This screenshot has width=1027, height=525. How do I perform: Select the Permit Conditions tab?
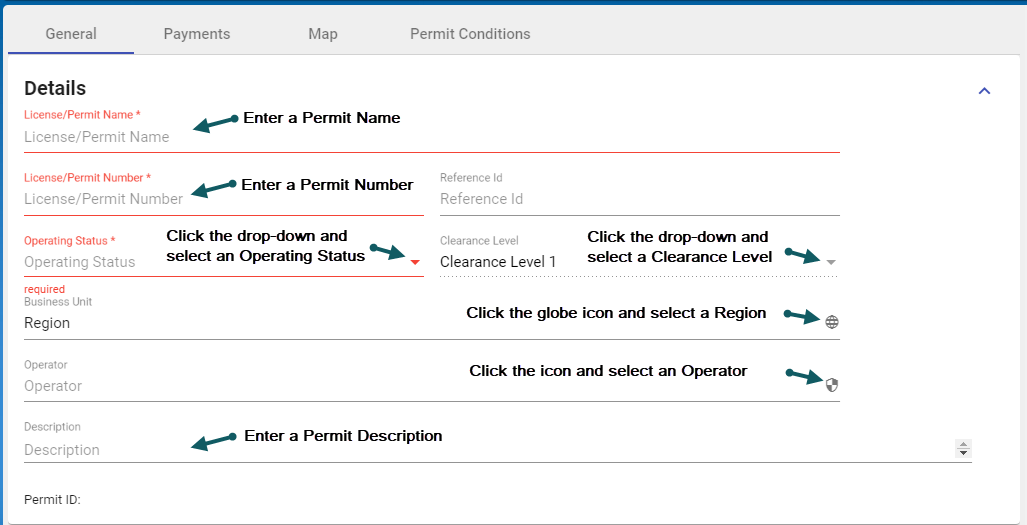(x=470, y=34)
